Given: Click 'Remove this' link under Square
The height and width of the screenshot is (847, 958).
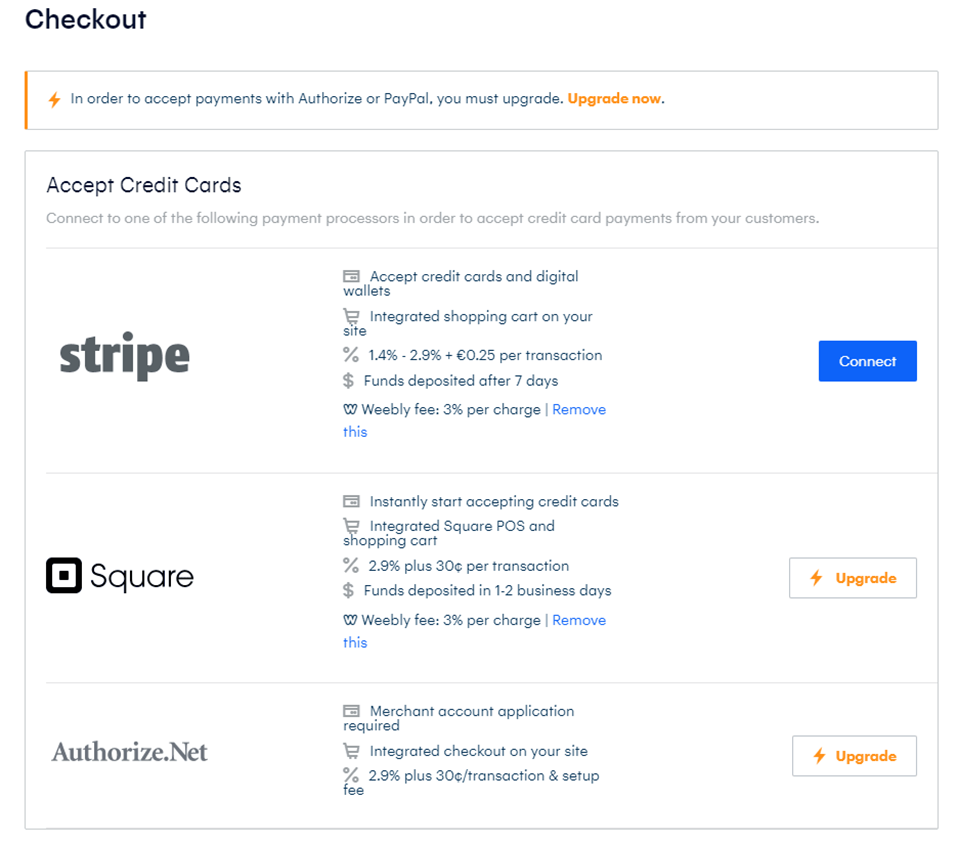Looking at the screenshot, I should (x=578, y=620).
